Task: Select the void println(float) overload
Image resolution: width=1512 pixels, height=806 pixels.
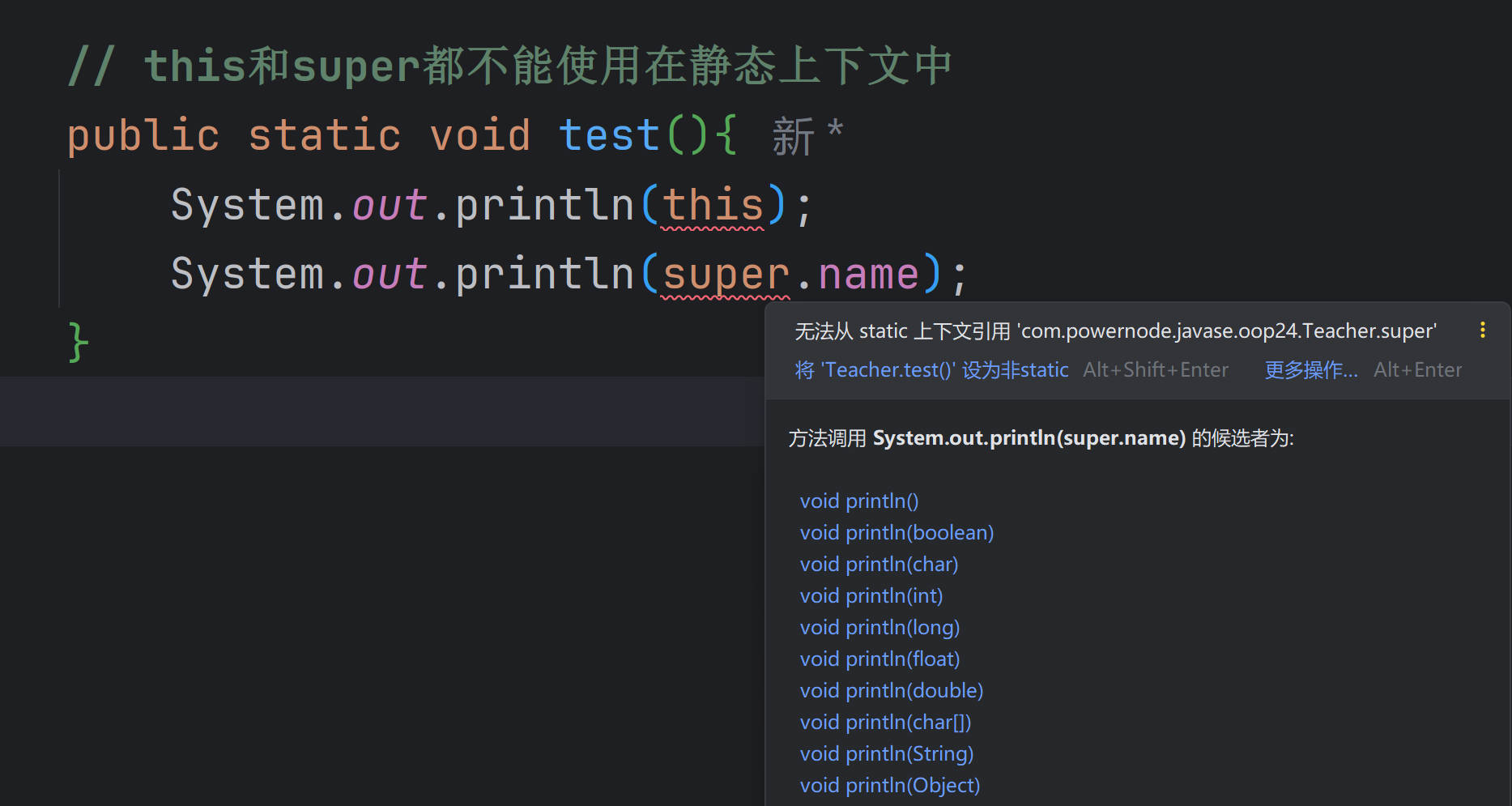Action: (879, 659)
